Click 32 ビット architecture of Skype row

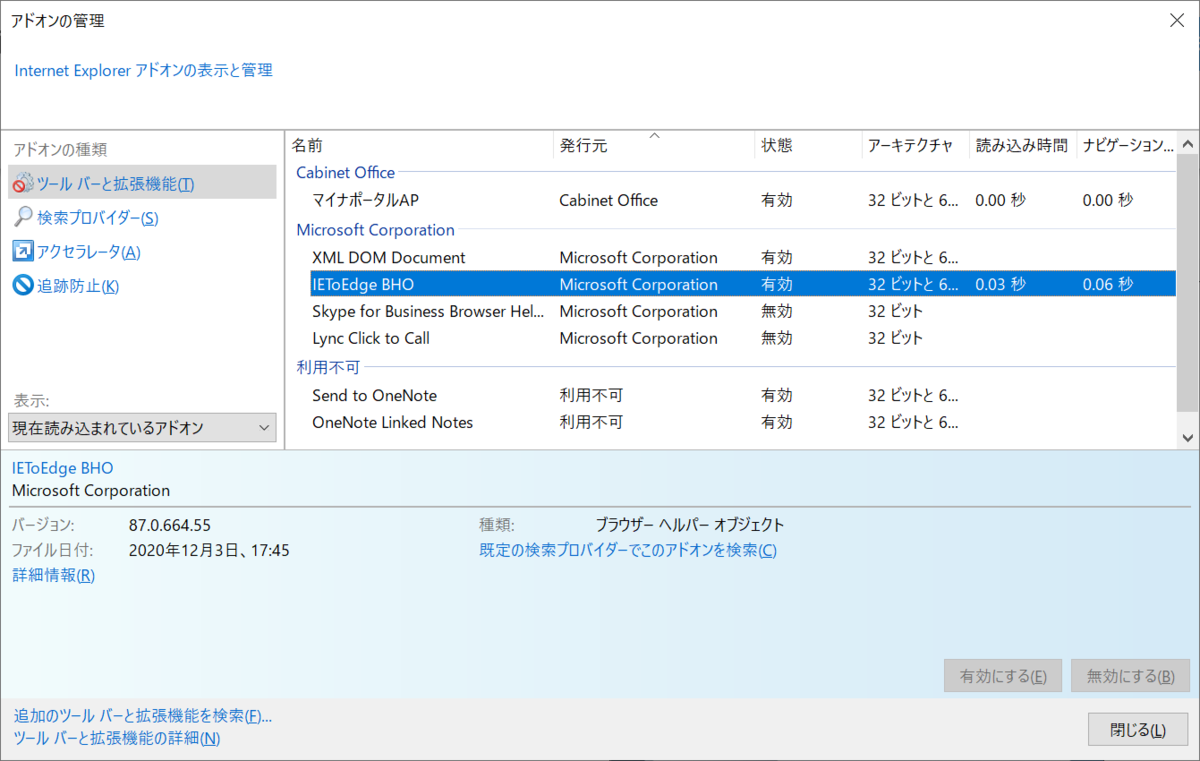point(895,311)
